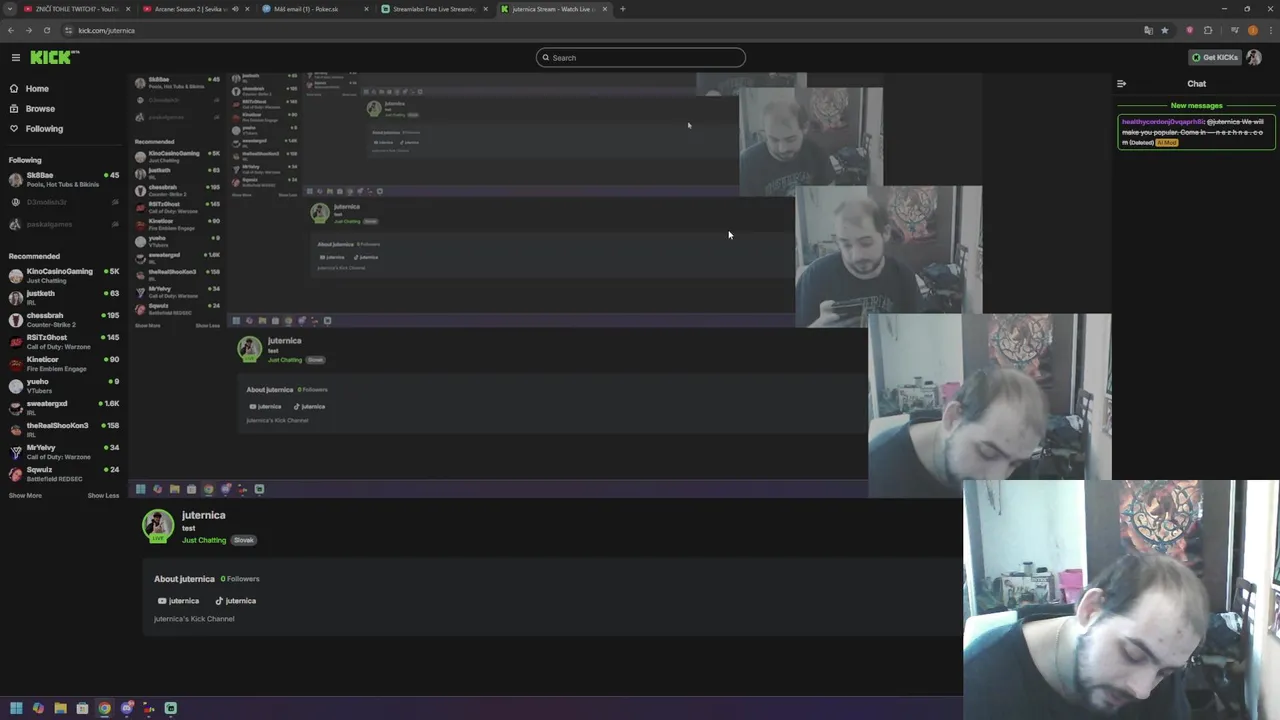1280x720 pixels.
Task: Expand list with Show More
Action: (x=25, y=496)
